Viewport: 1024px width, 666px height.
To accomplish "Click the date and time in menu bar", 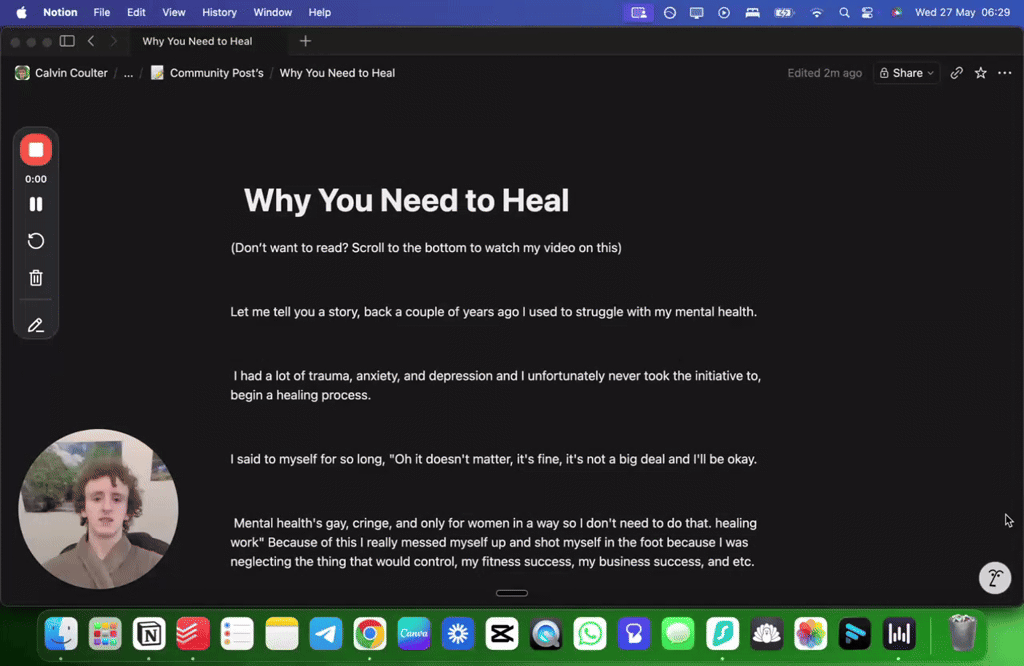I will coord(963,12).
